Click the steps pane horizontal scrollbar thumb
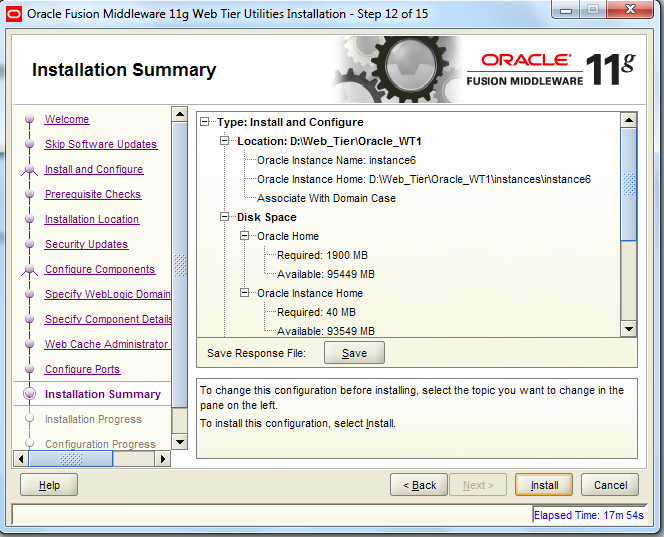 [71, 459]
